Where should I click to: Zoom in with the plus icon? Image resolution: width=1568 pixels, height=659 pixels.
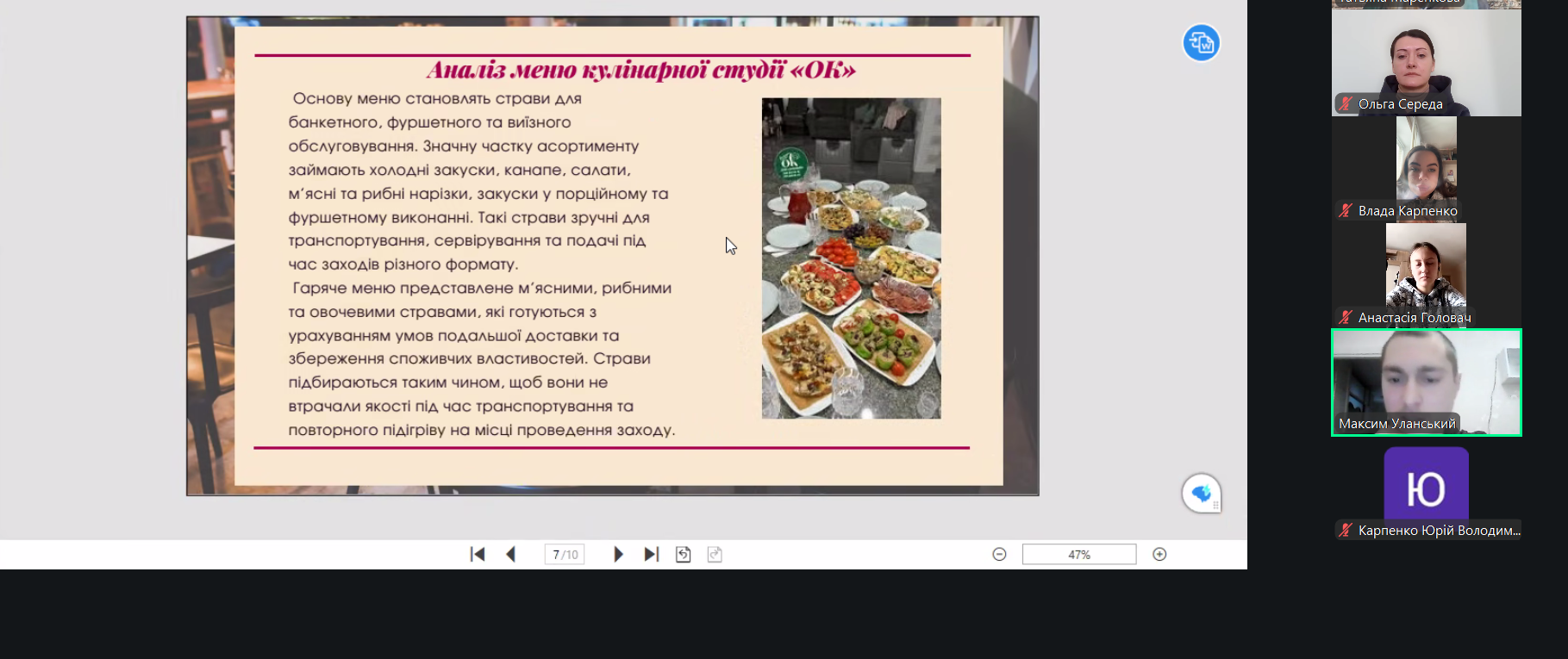1159,555
